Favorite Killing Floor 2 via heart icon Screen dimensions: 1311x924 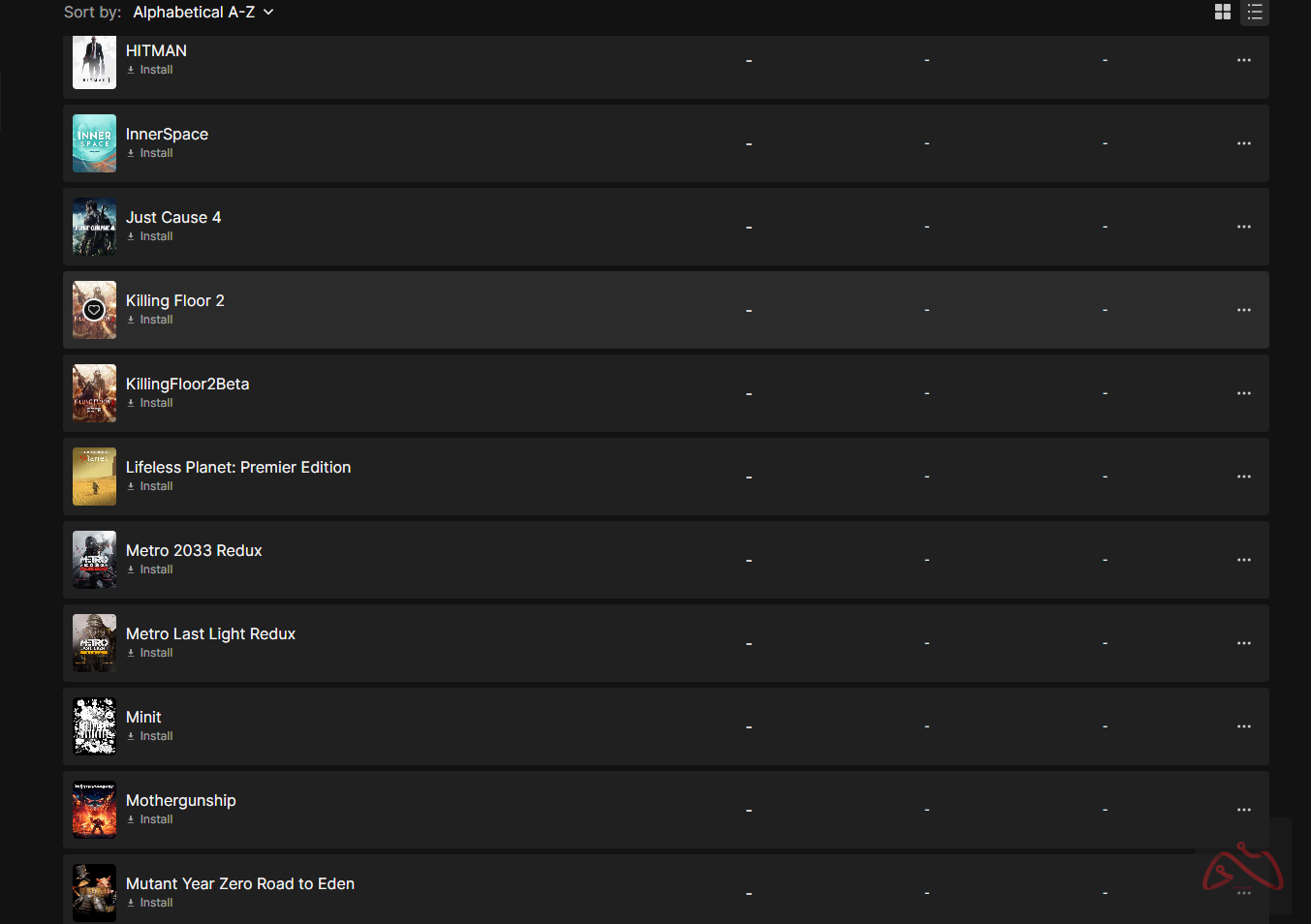click(94, 310)
